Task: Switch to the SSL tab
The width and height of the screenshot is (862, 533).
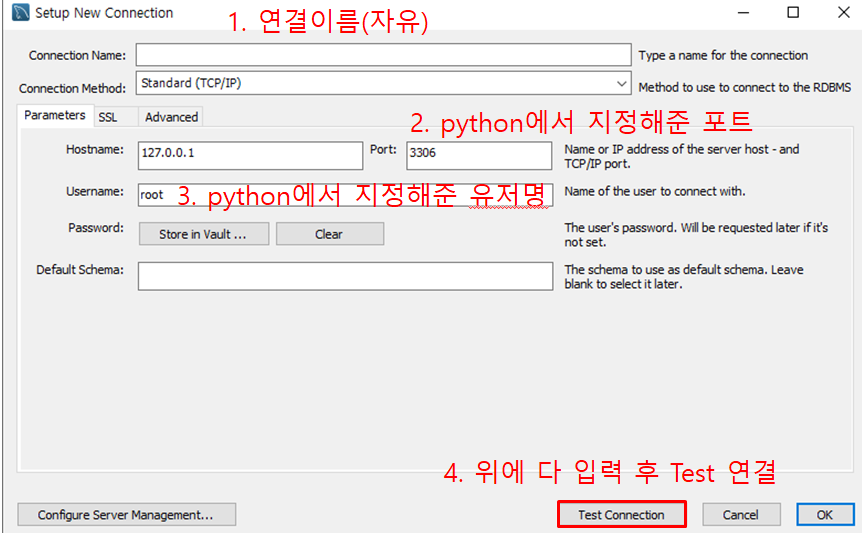Action: point(108,117)
